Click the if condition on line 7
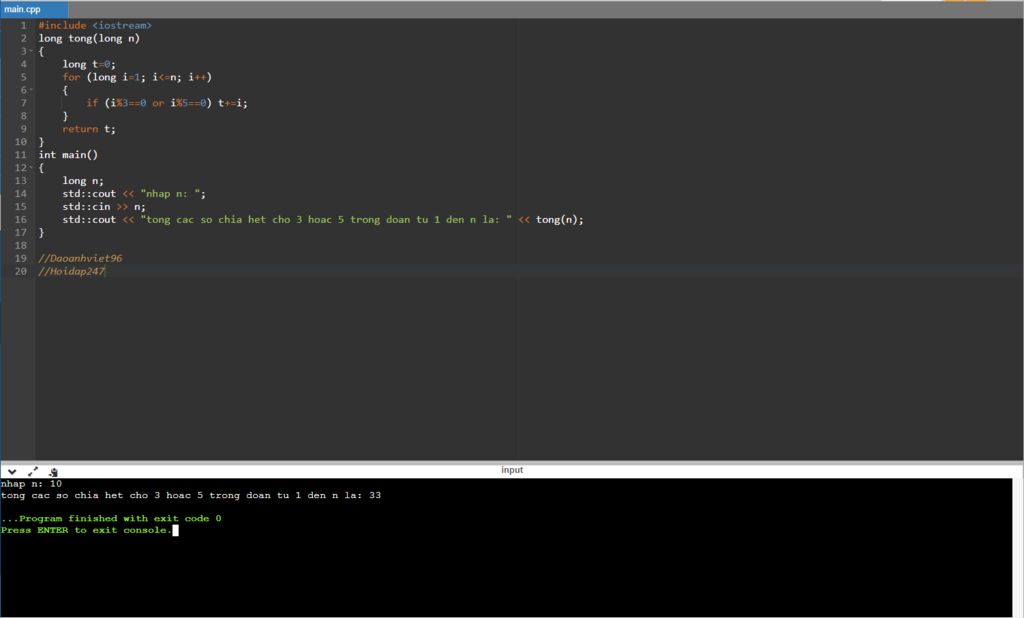Viewport: 1024px width, 618px height. pyautogui.click(x=149, y=103)
